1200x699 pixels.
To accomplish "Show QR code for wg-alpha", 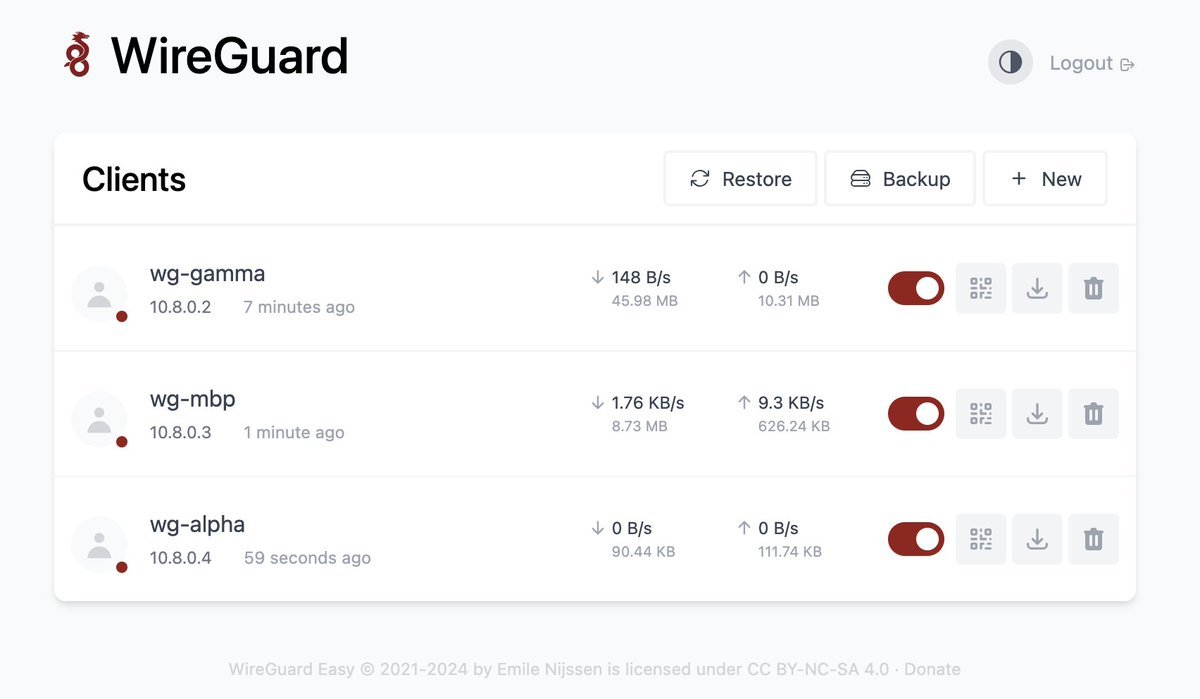I will pyautogui.click(x=981, y=539).
